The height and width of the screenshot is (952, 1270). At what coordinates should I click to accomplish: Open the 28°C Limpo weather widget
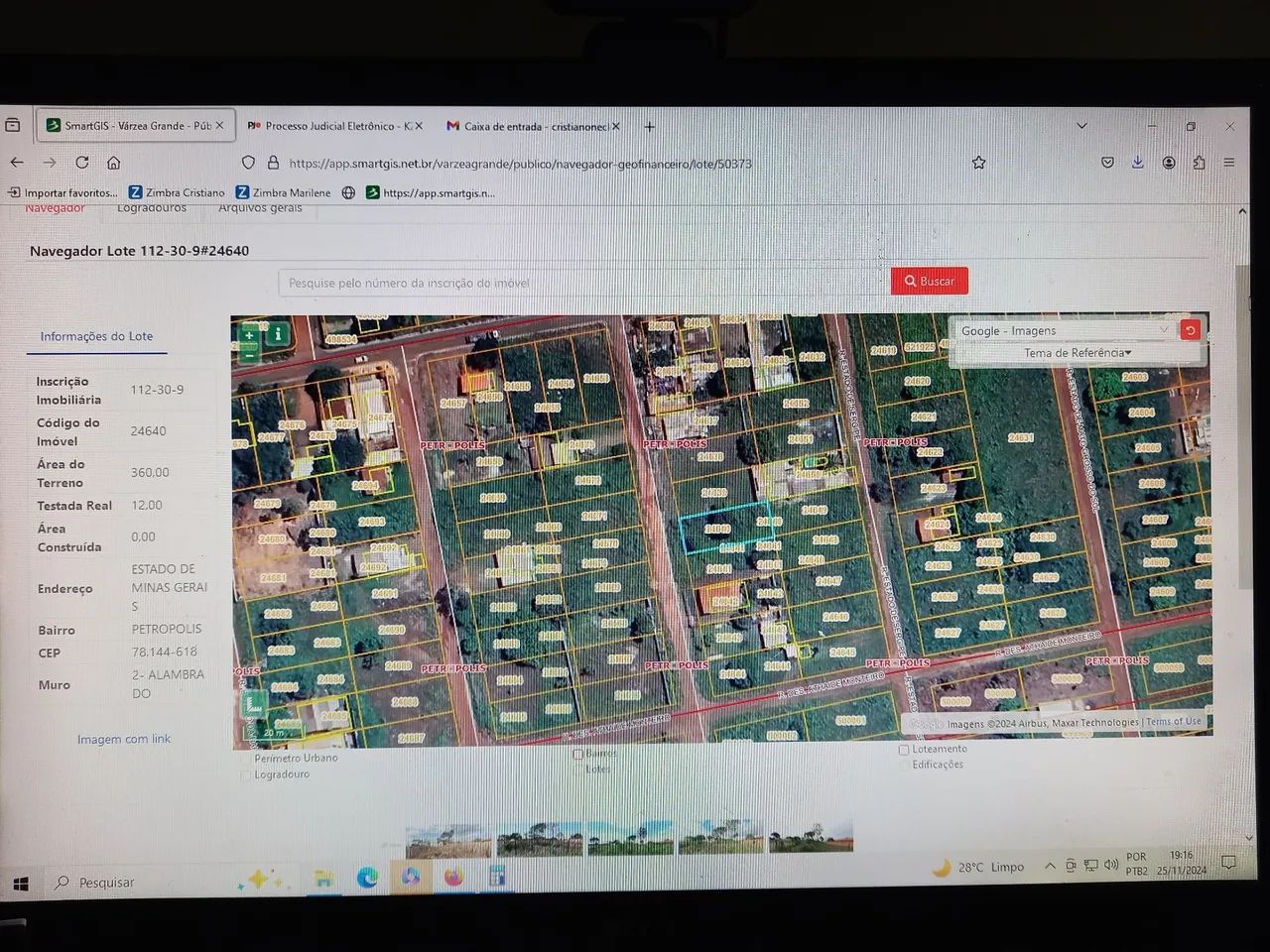[978, 867]
